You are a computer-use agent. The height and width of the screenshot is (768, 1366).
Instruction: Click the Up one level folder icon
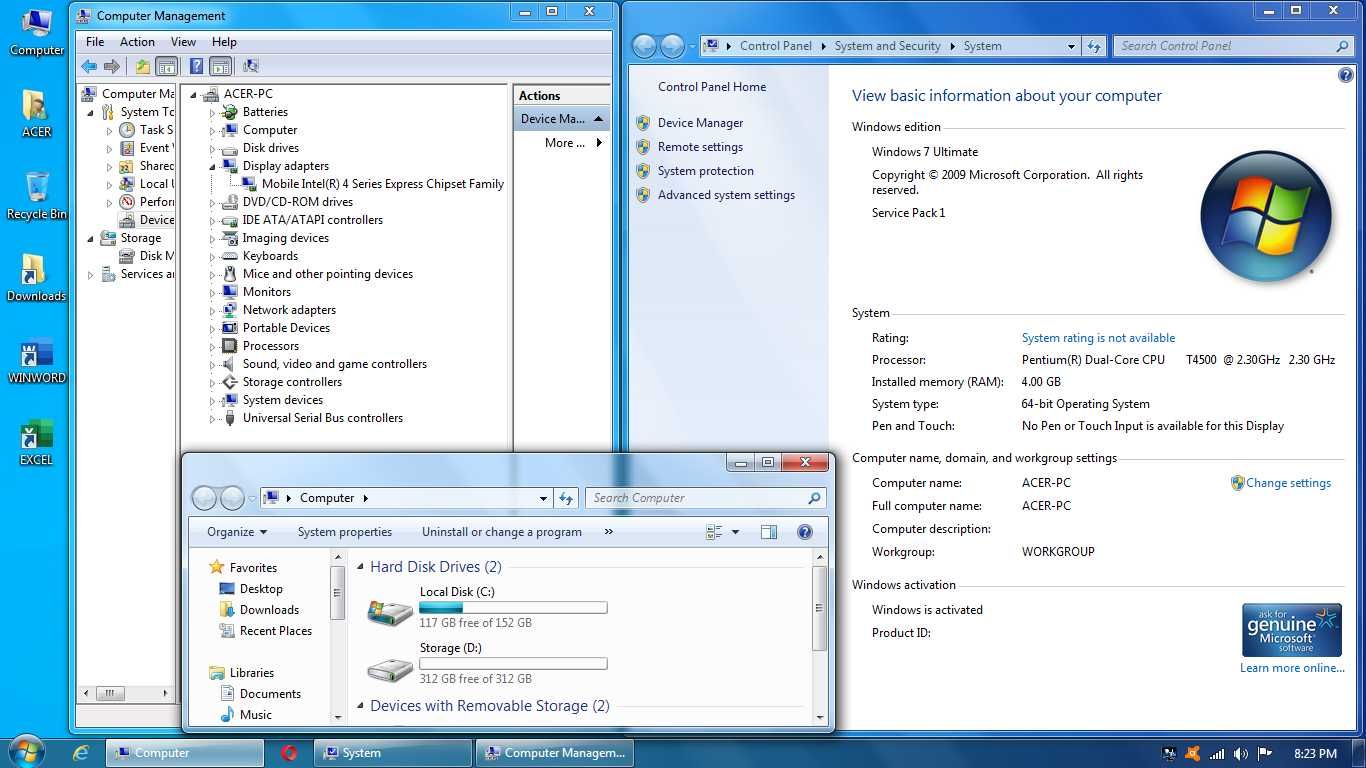[143, 66]
